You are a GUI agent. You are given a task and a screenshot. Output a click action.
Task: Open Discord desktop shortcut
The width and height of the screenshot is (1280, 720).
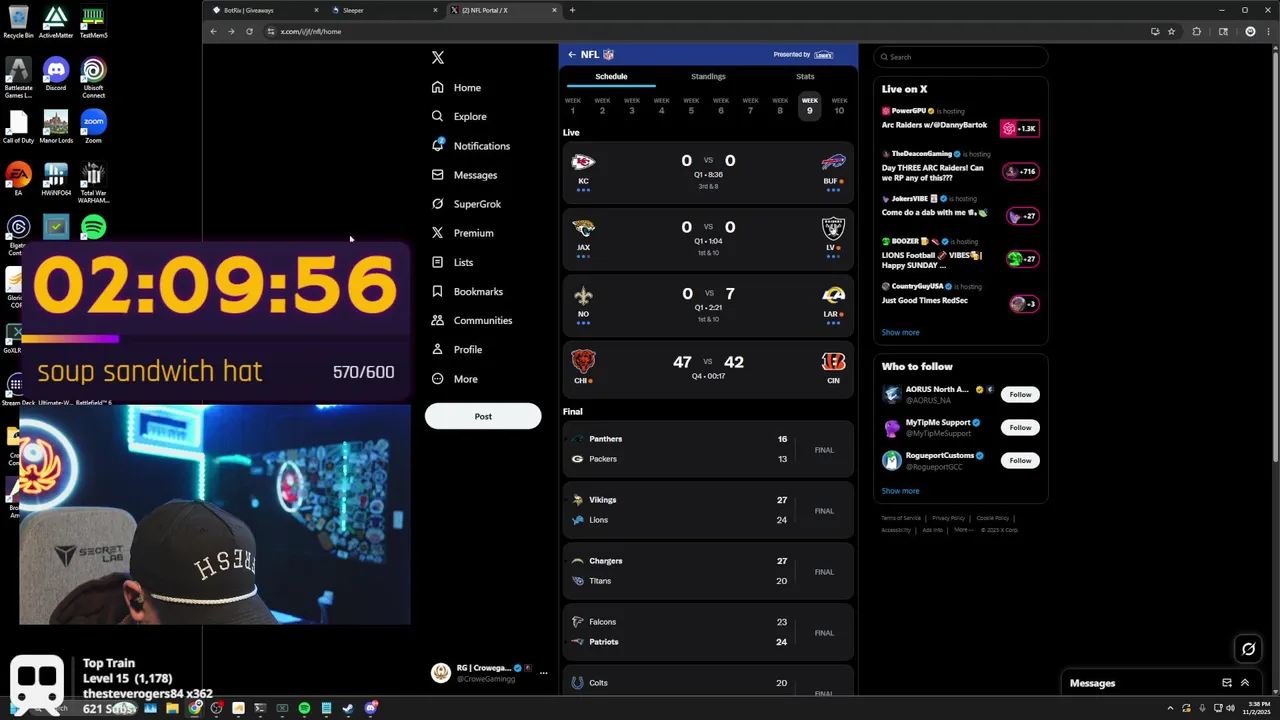56,75
